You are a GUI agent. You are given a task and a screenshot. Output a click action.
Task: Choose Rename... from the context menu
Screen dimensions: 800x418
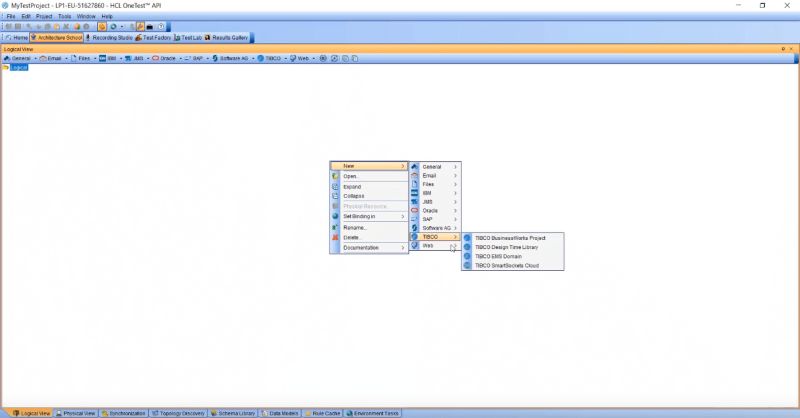[x=369, y=228]
